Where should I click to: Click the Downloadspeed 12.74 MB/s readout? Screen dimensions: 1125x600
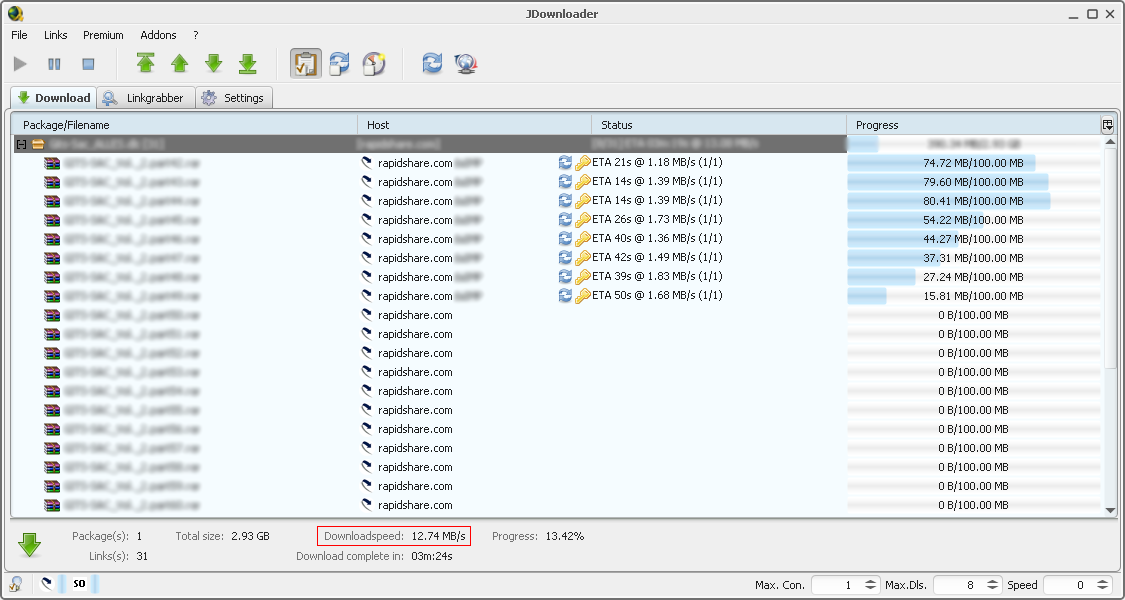point(394,536)
